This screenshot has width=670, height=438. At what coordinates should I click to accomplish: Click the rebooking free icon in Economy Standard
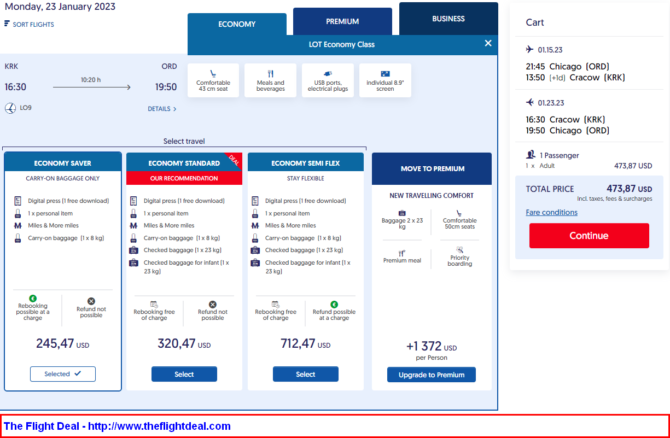154,304
